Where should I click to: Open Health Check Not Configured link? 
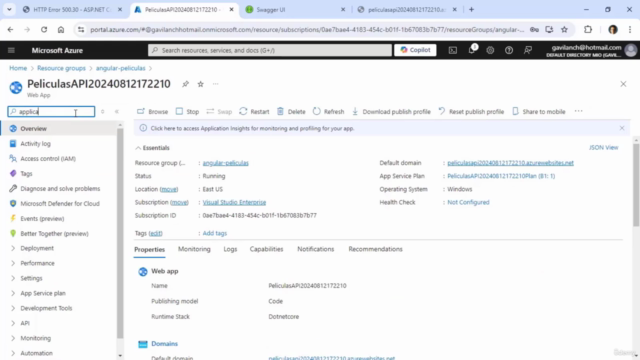[x=468, y=202]
